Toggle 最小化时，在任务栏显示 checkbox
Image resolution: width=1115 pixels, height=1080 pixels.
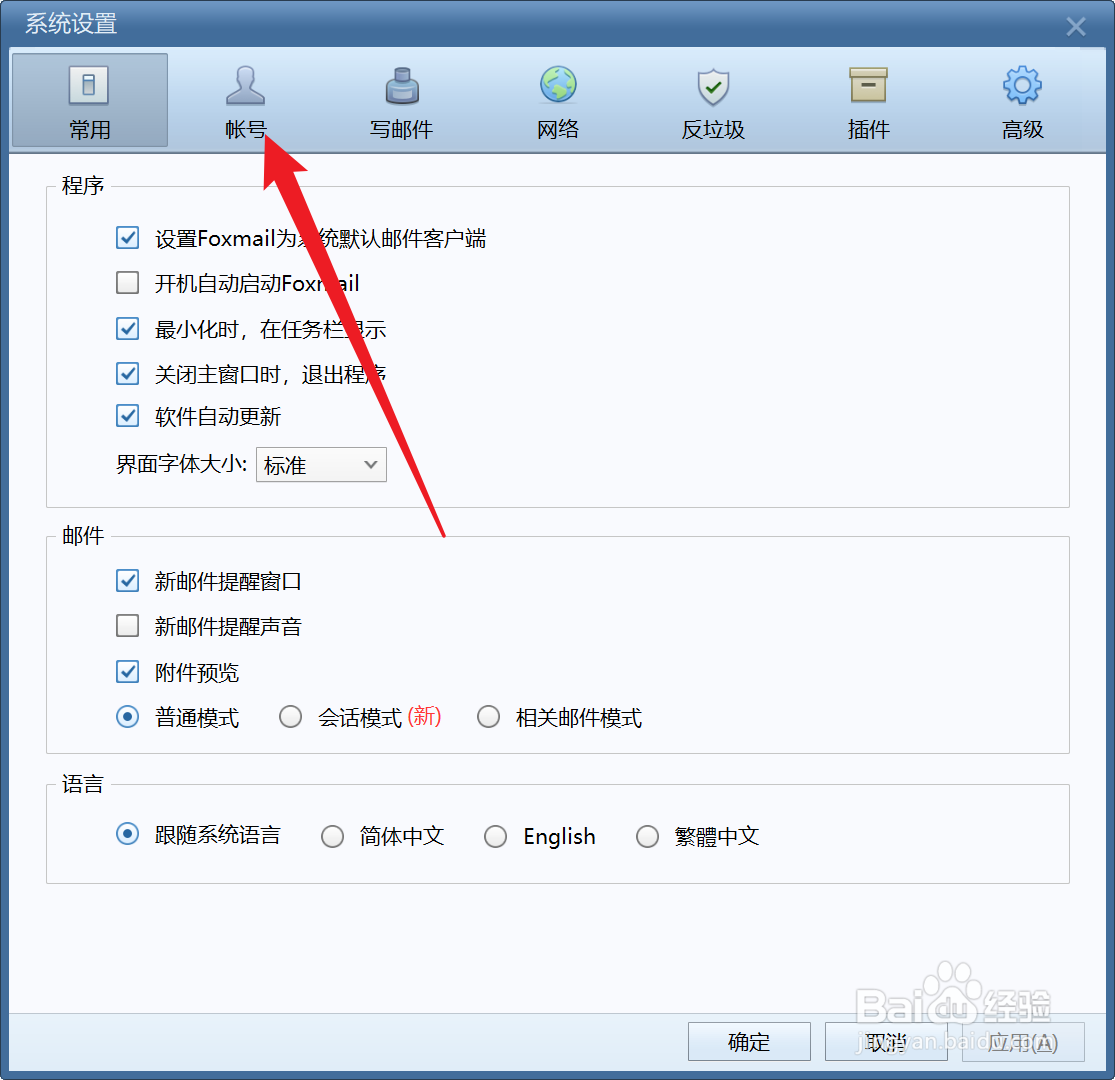(127, 328)
